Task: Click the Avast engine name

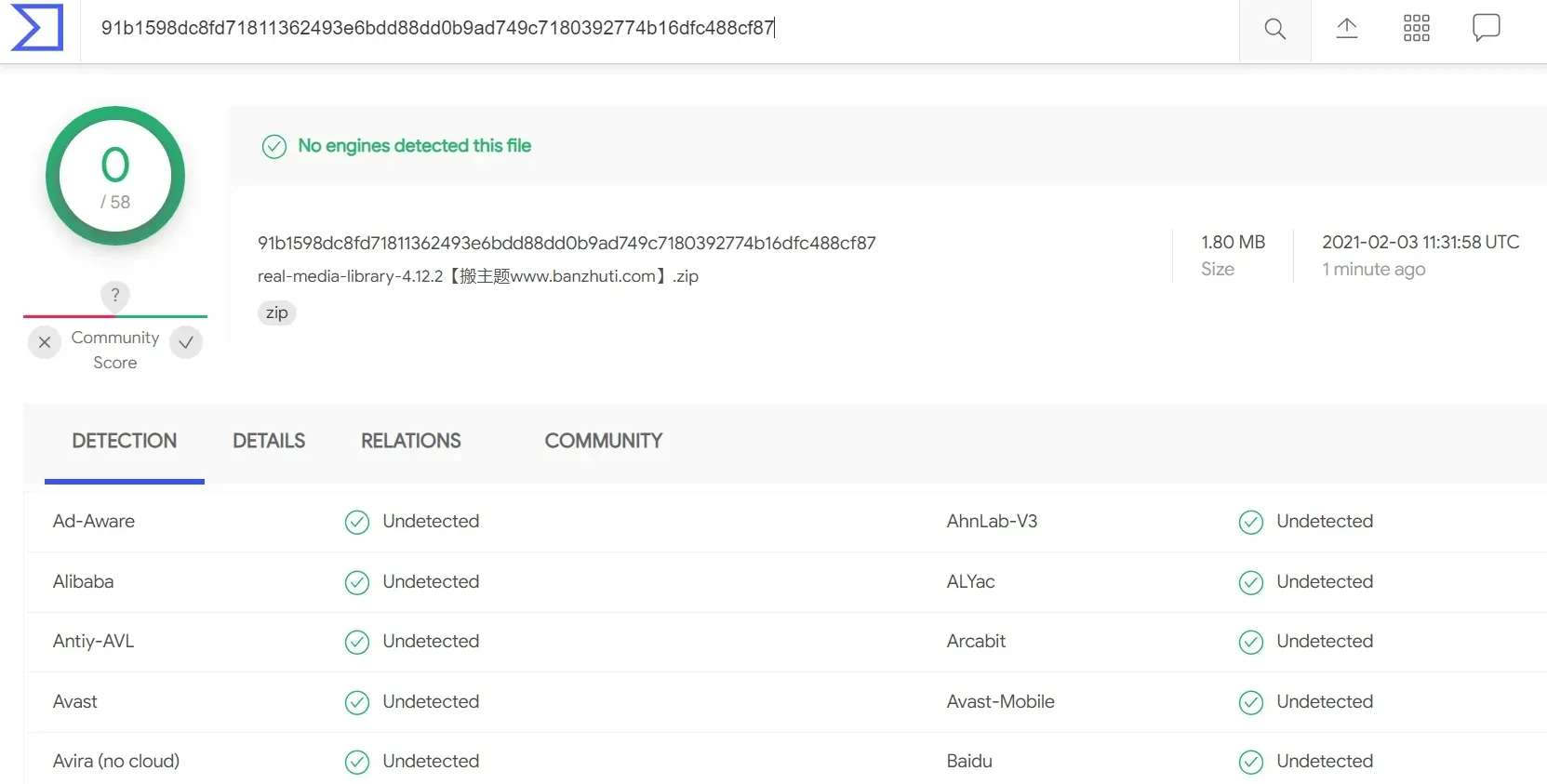Action: 75,701
